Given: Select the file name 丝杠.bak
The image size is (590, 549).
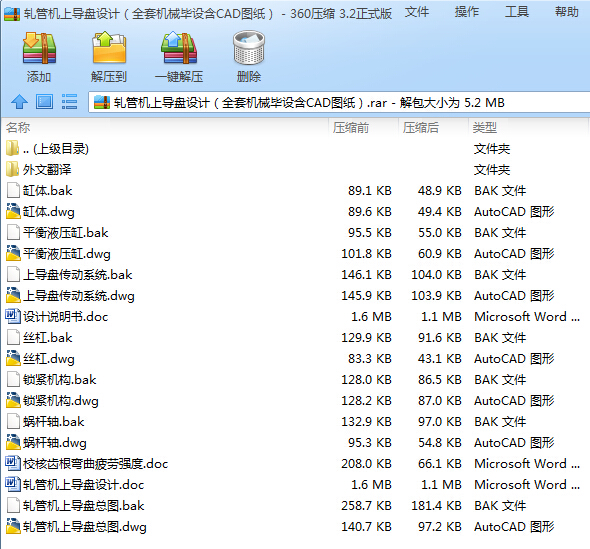Looking at the screenshot, I should pos(47,338).
